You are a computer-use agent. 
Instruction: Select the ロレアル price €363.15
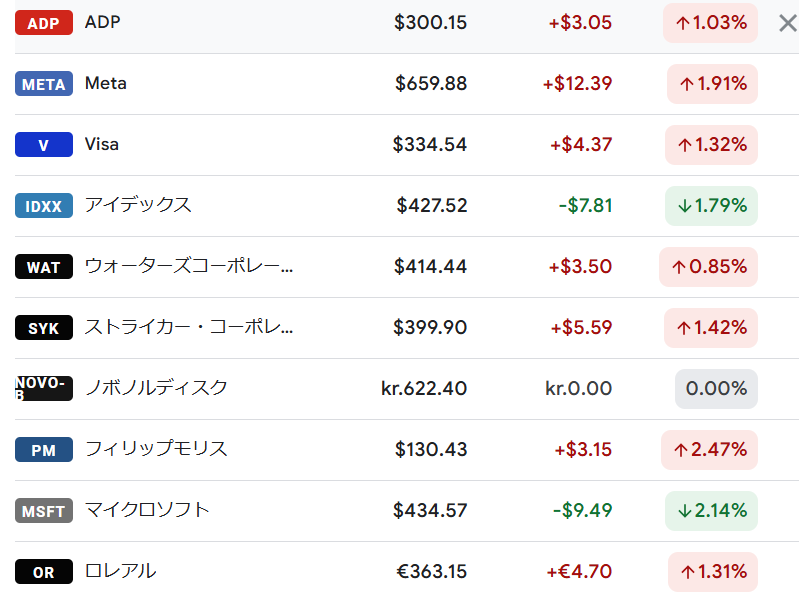click(431, 572)
